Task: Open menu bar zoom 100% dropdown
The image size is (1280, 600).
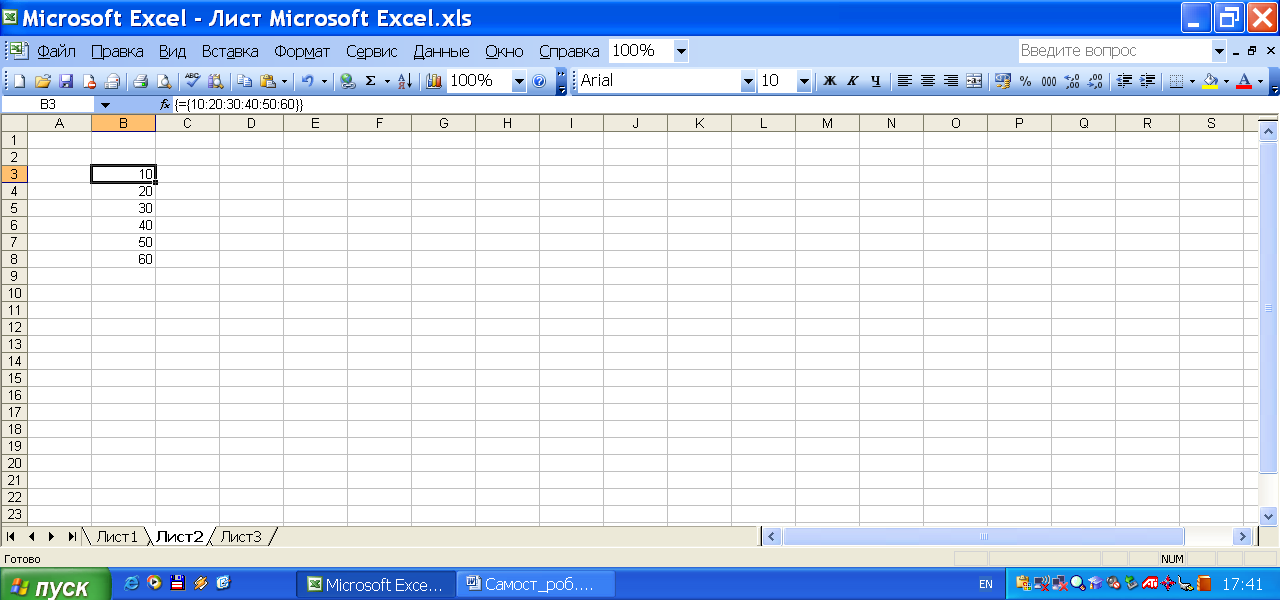Action: (x=681, y=51)
